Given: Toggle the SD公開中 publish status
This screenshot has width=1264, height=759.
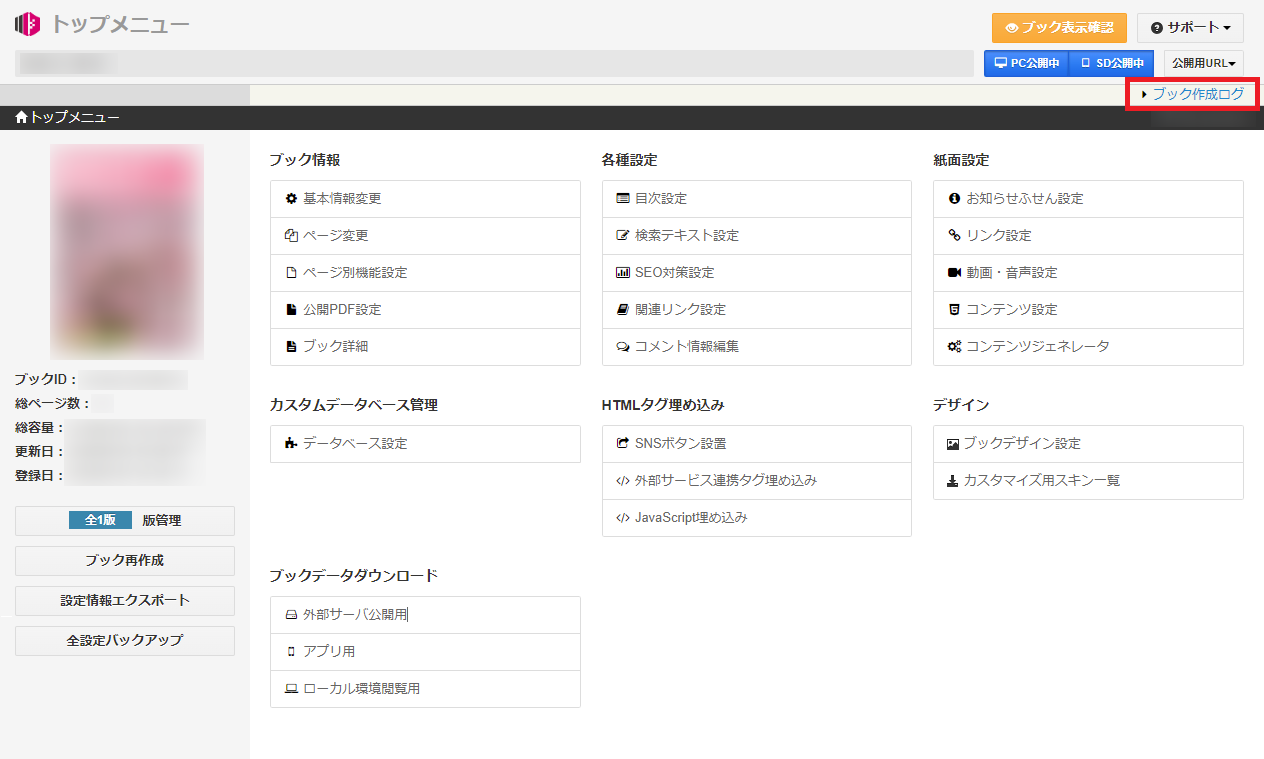Looking at the screenshot, I should pos(1112,64).
